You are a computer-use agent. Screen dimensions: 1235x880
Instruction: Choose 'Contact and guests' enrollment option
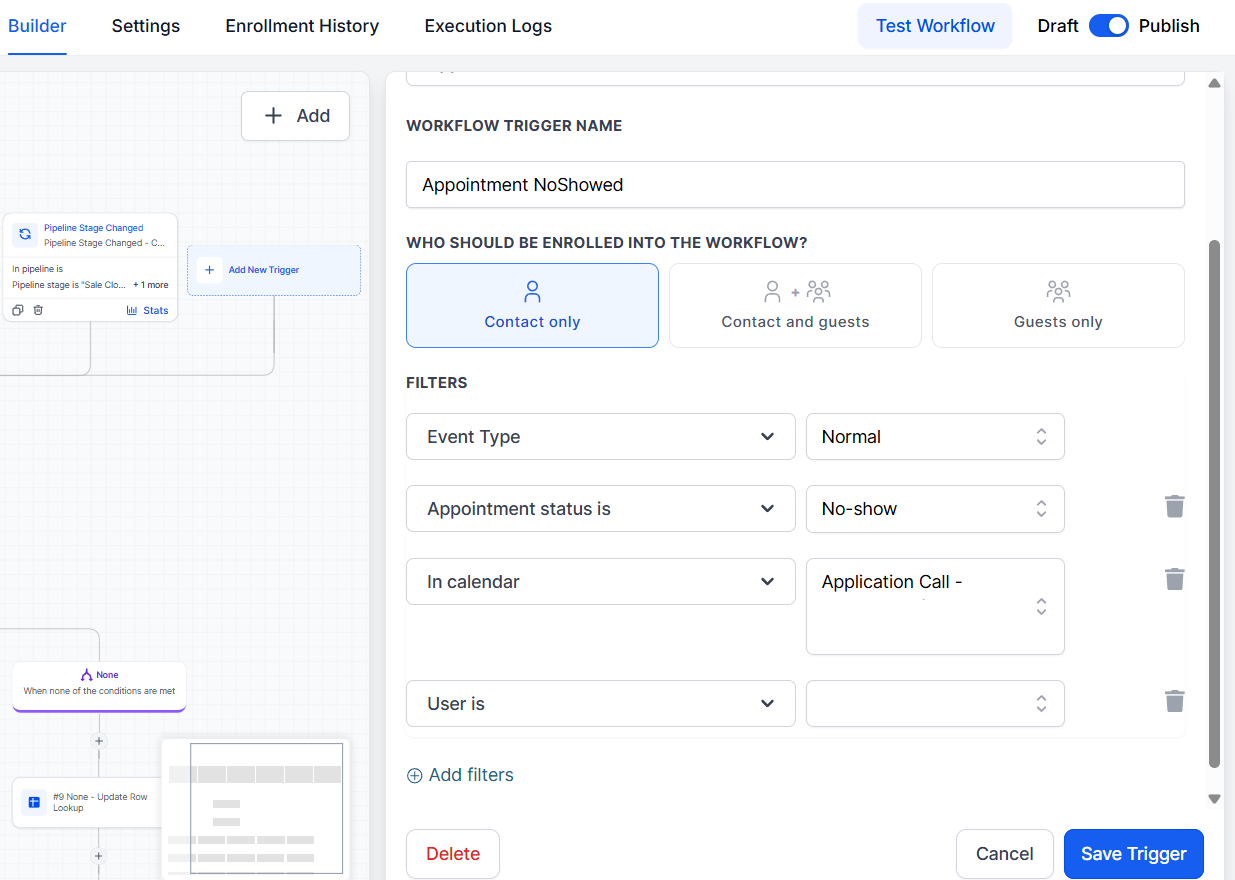[795, 305]
